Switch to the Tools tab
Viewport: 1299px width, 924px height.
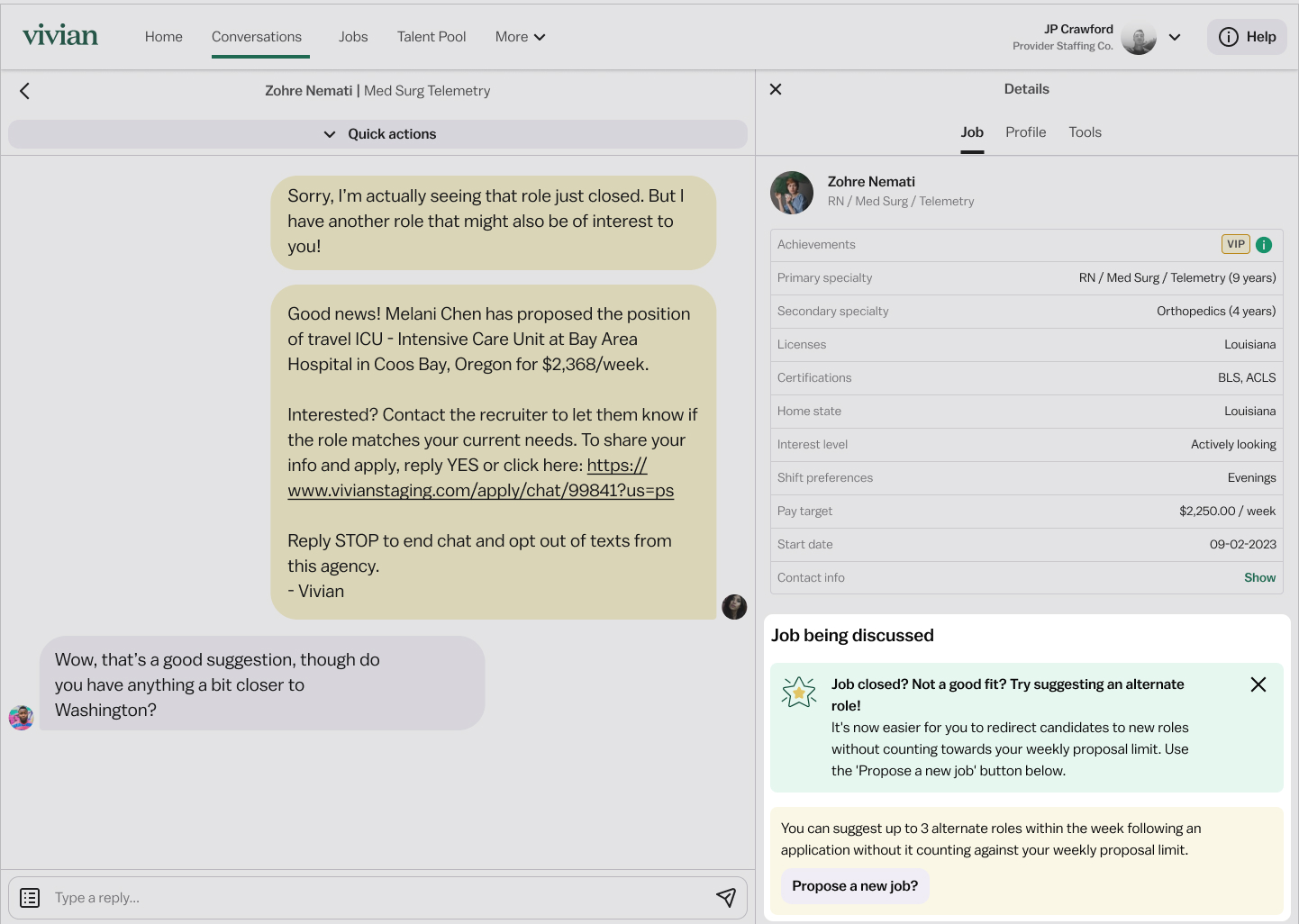(1086, 132)
